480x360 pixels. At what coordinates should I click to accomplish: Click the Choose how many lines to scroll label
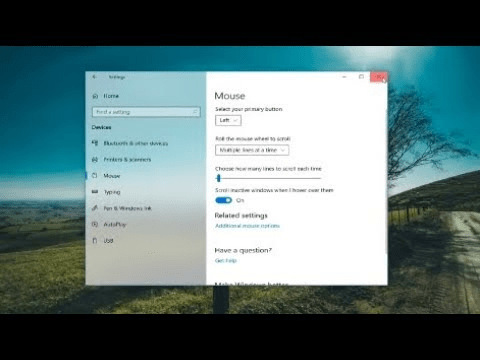268,169
